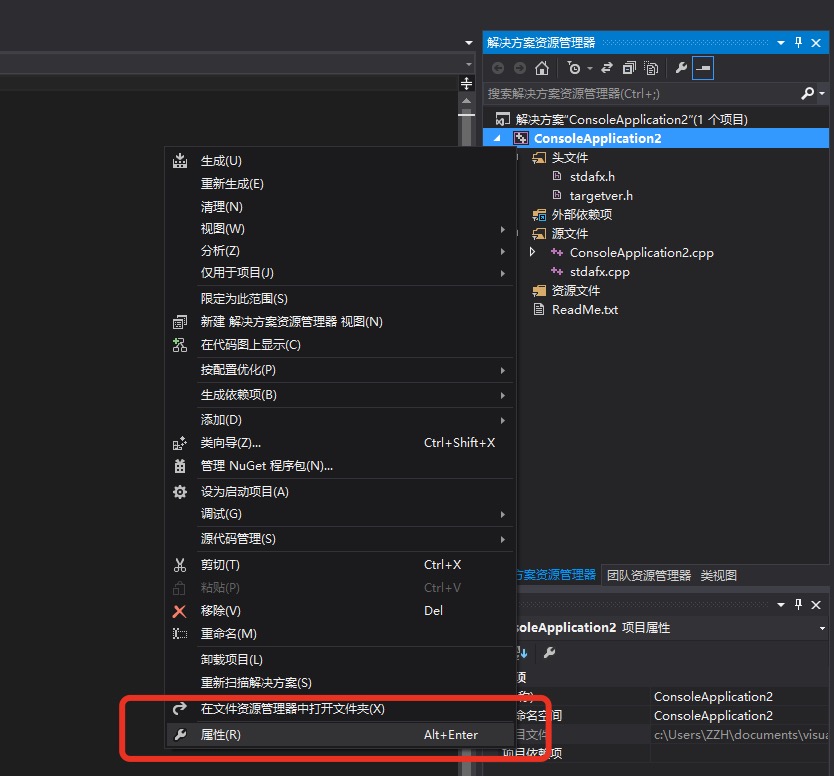Choose 移除(V) with the red X
Screen dimensions: 834x776
(339, 611)
